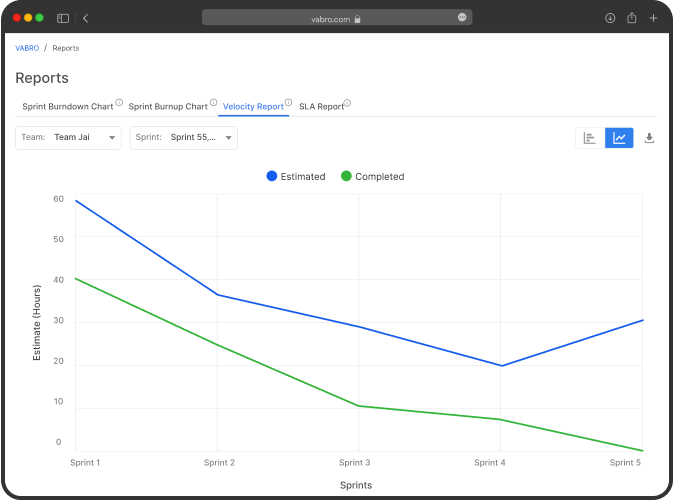Click info icon beside Sprint Burnup Chart

pos(213,102)
